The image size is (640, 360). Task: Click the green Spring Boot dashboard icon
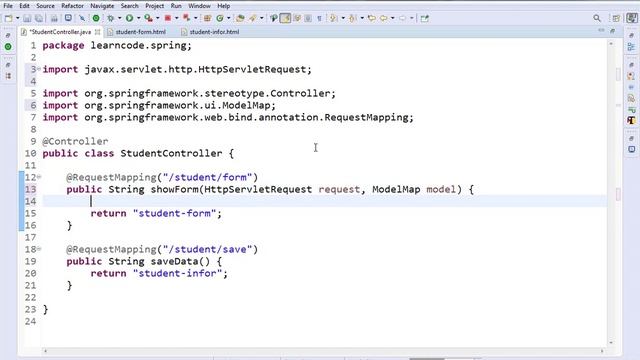click(96, 18)
